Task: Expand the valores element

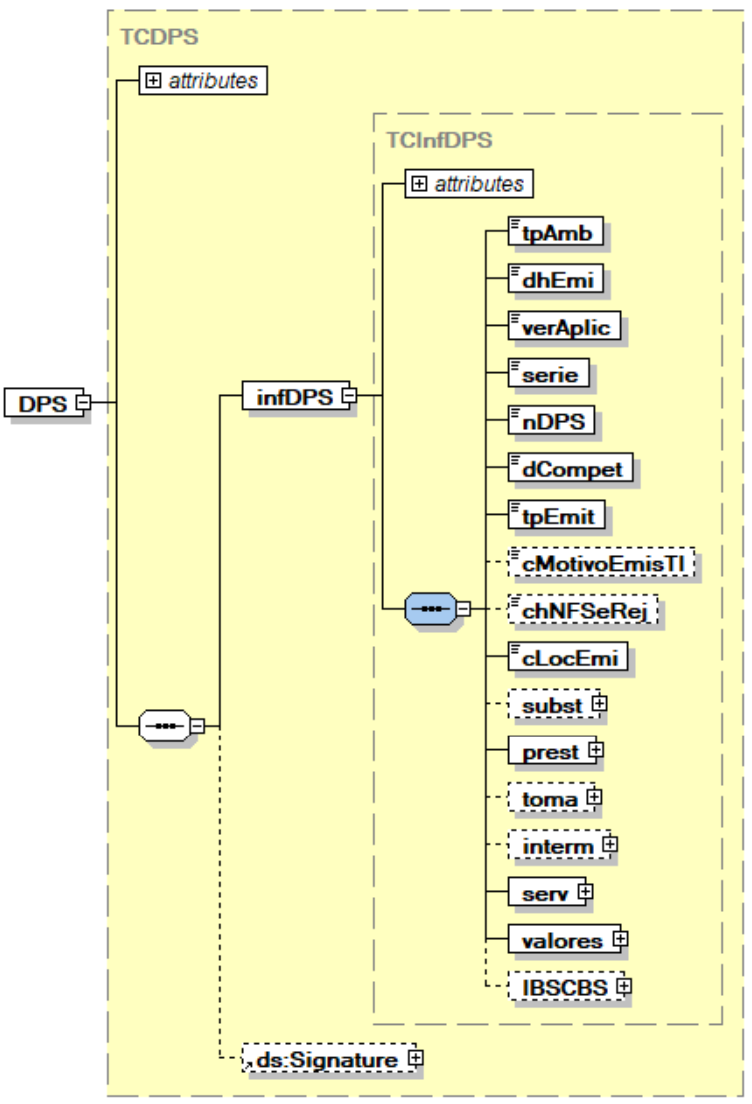Action: (x=621, y=939)
